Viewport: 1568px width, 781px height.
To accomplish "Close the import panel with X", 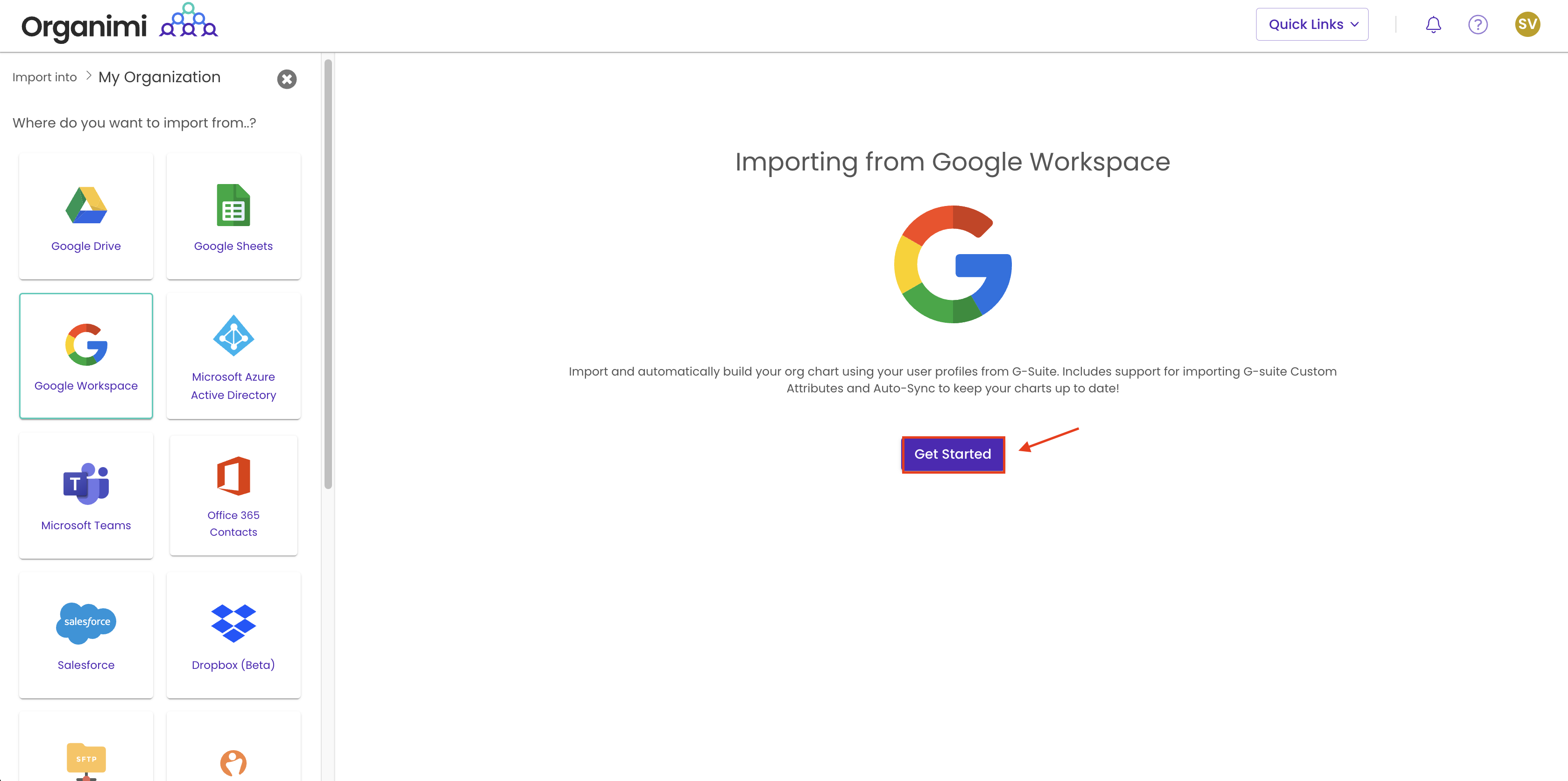I will coord(287,79).
